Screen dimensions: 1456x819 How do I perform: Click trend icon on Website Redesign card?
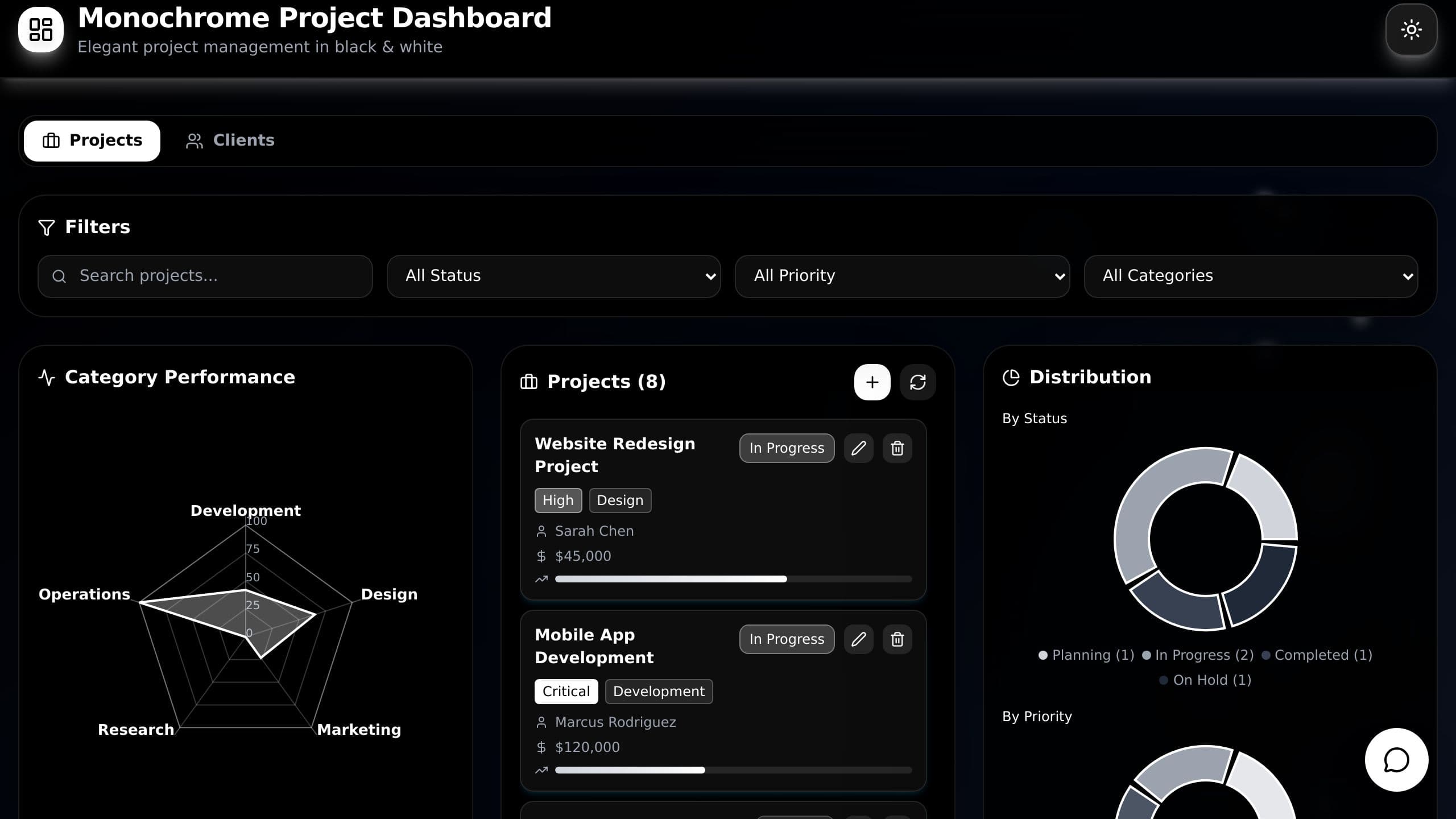541,579
